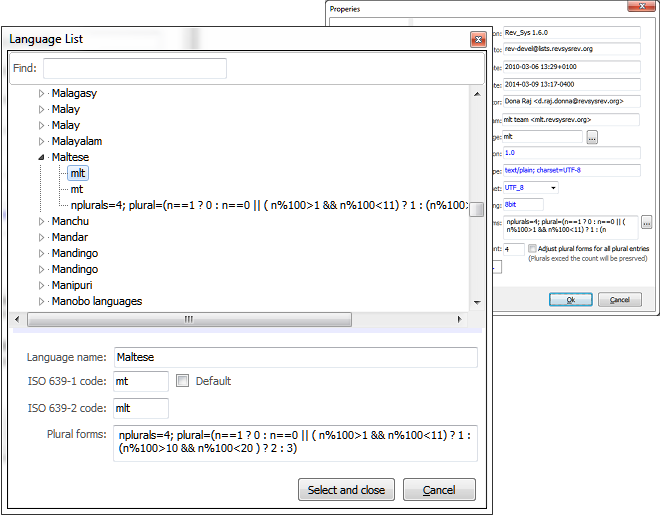Screen dimensions: 663x516
Task: Open plural forms browse button in Properties
Action: tap(647, 222)
